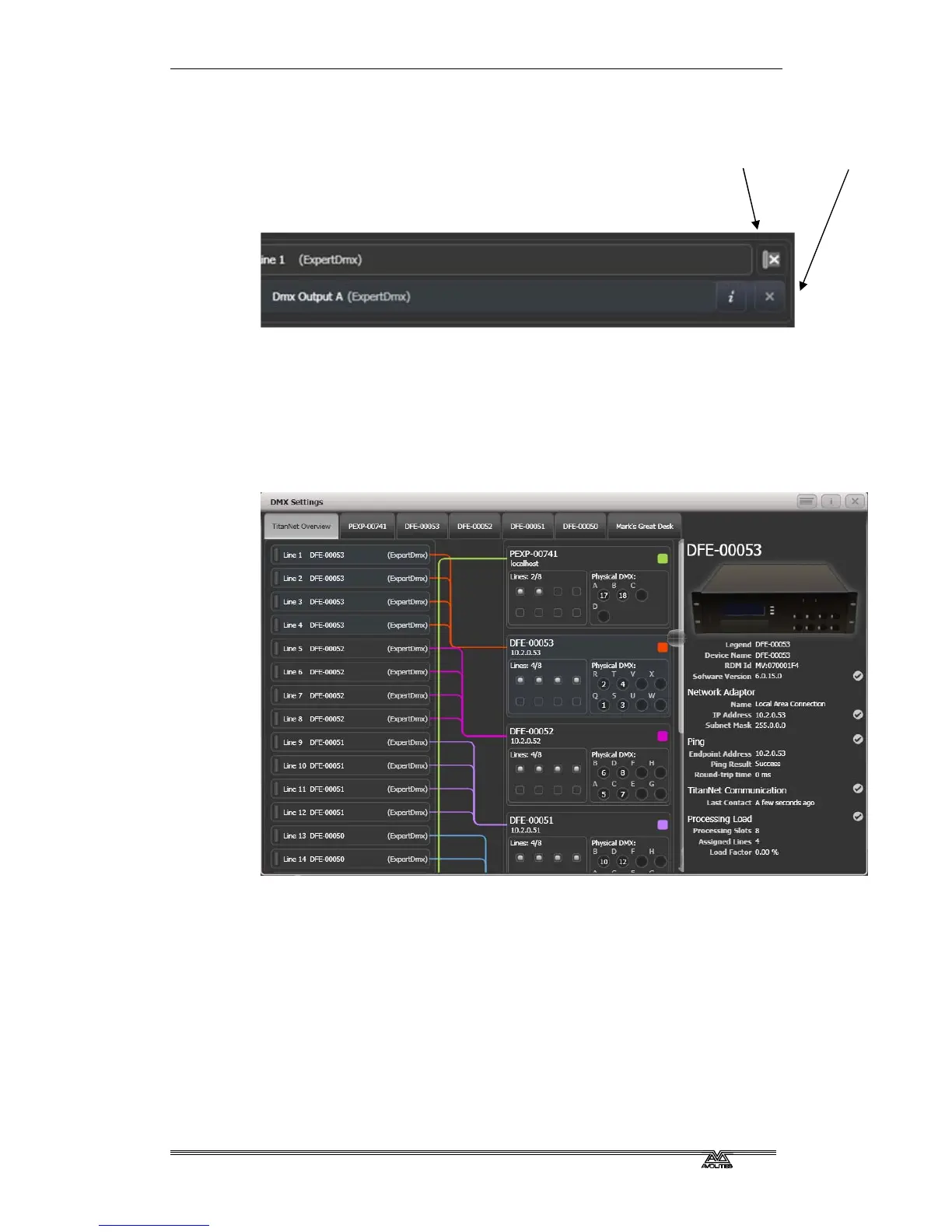The height and width of the screenshot is (1232, 952).
Task: Select the PEXP-00741 localhost node header
Action: point(588,558)
